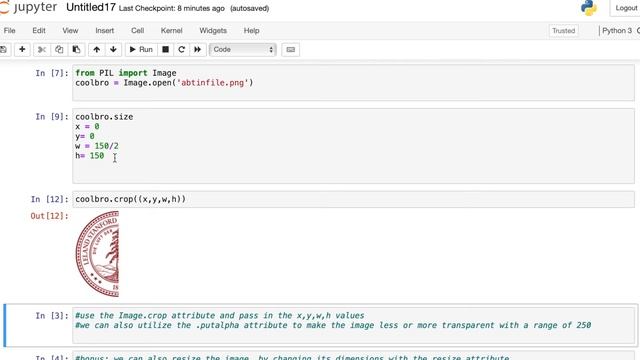640x360 pixels.
Task: Open the command palette keyboard icon
Action: tap(291, 49)
